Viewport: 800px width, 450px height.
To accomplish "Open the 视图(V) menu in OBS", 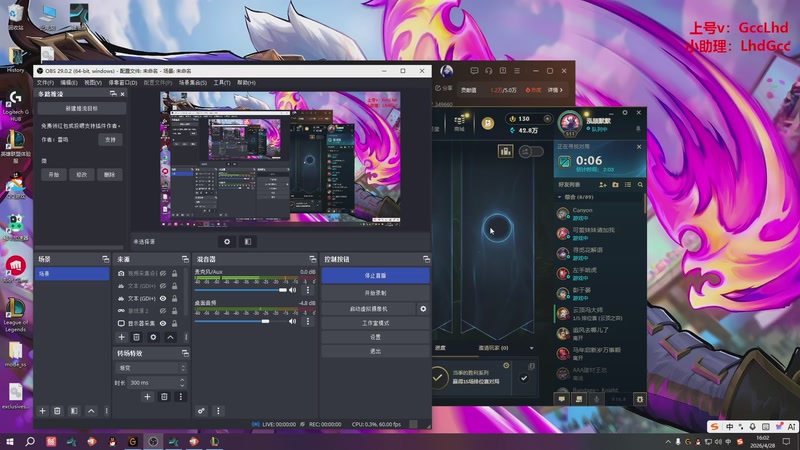I will click(x=93, y=83).
